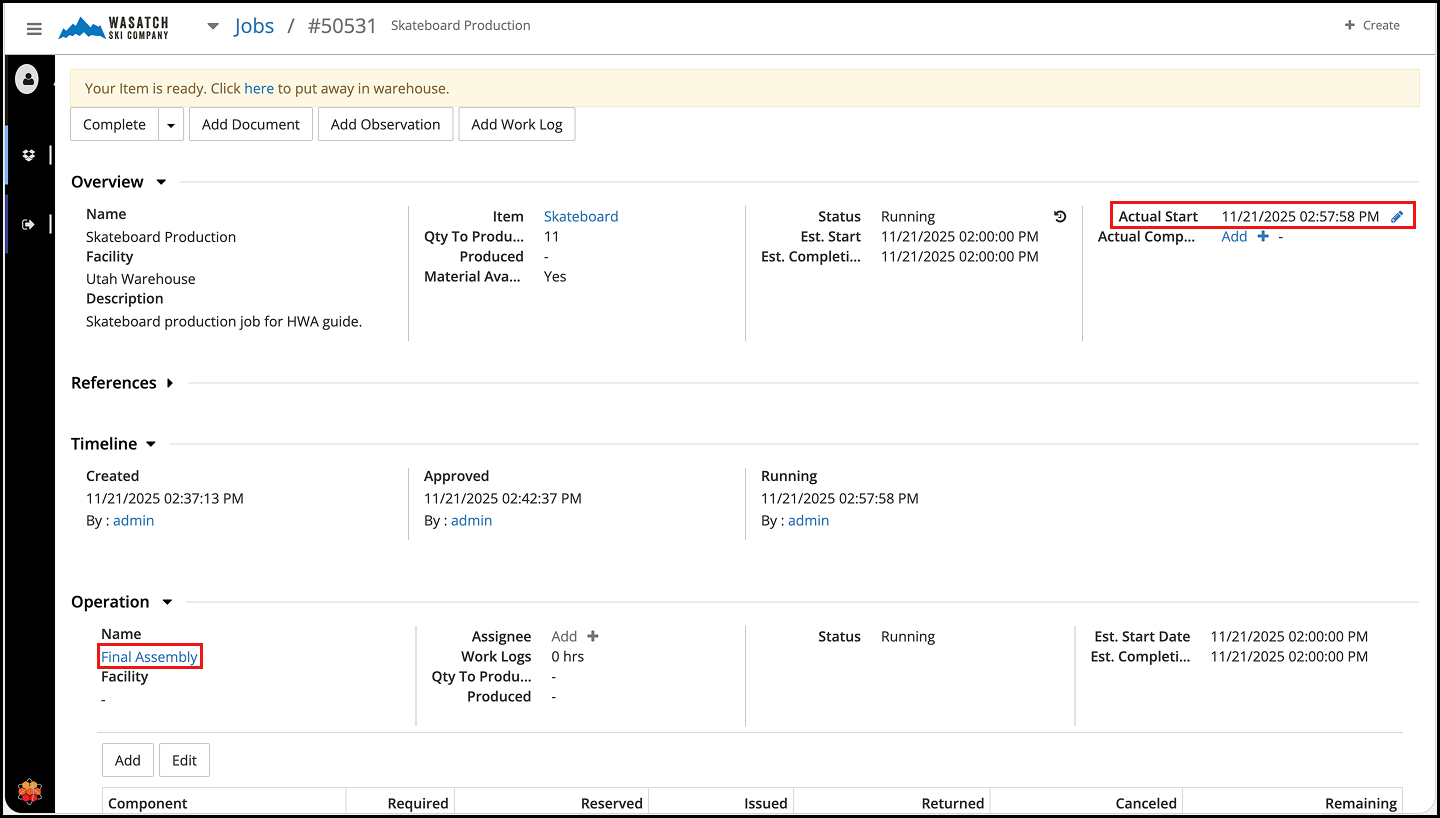
Task: Open the boxes icon in sidebar
Action: pos(29,155)
